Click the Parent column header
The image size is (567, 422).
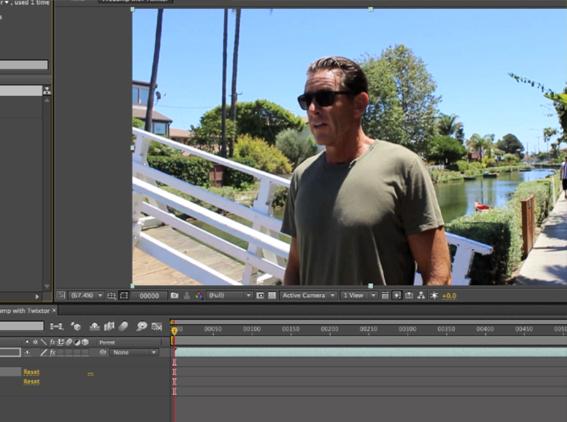(107, 342)
